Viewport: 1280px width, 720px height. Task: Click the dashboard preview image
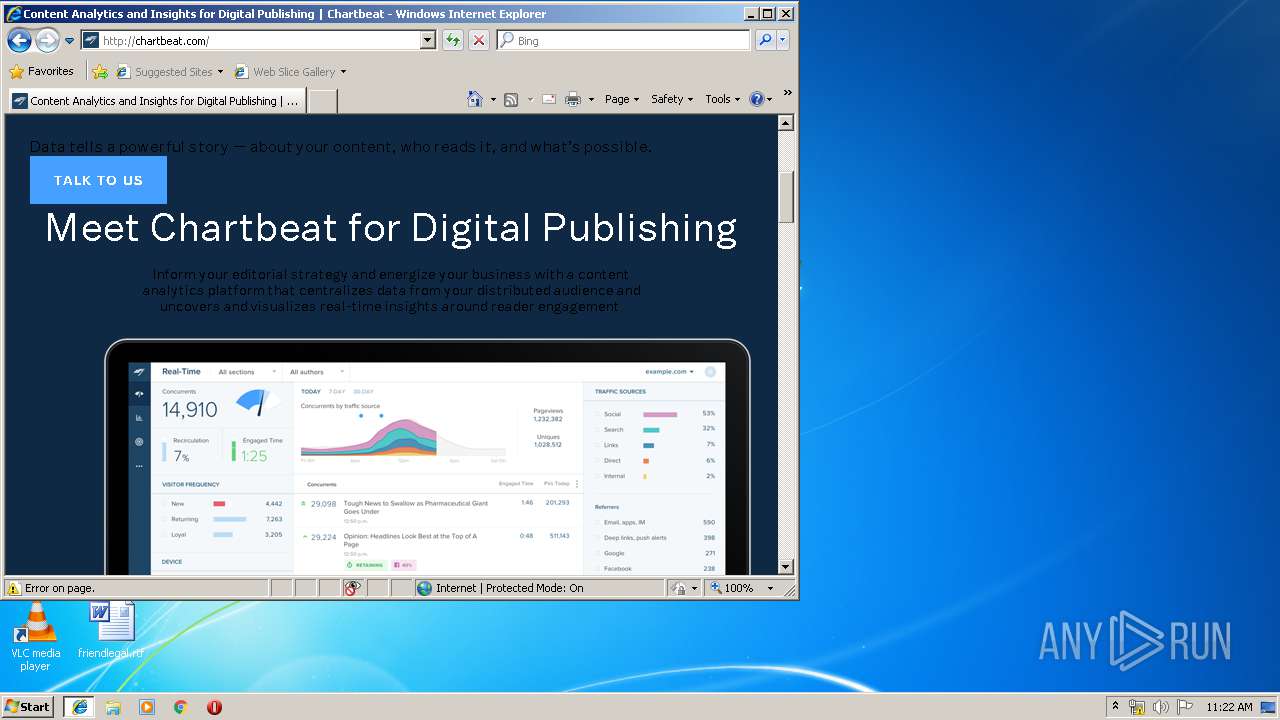427,457
